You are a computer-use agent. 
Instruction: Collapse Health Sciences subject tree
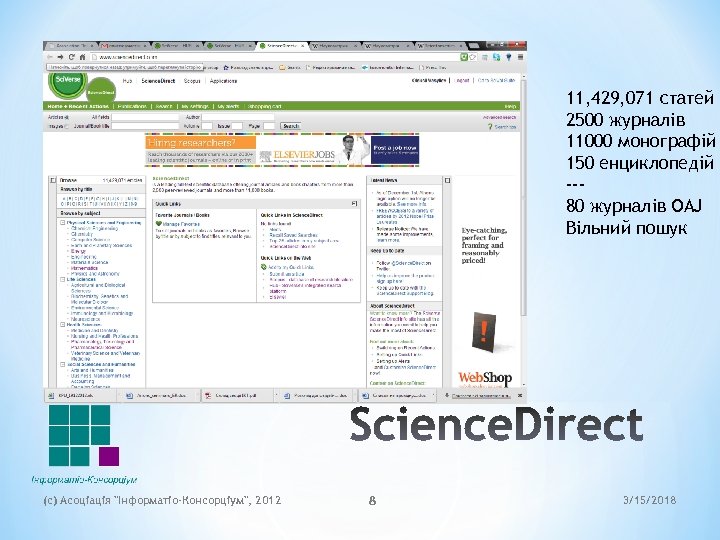pos(62,325)
